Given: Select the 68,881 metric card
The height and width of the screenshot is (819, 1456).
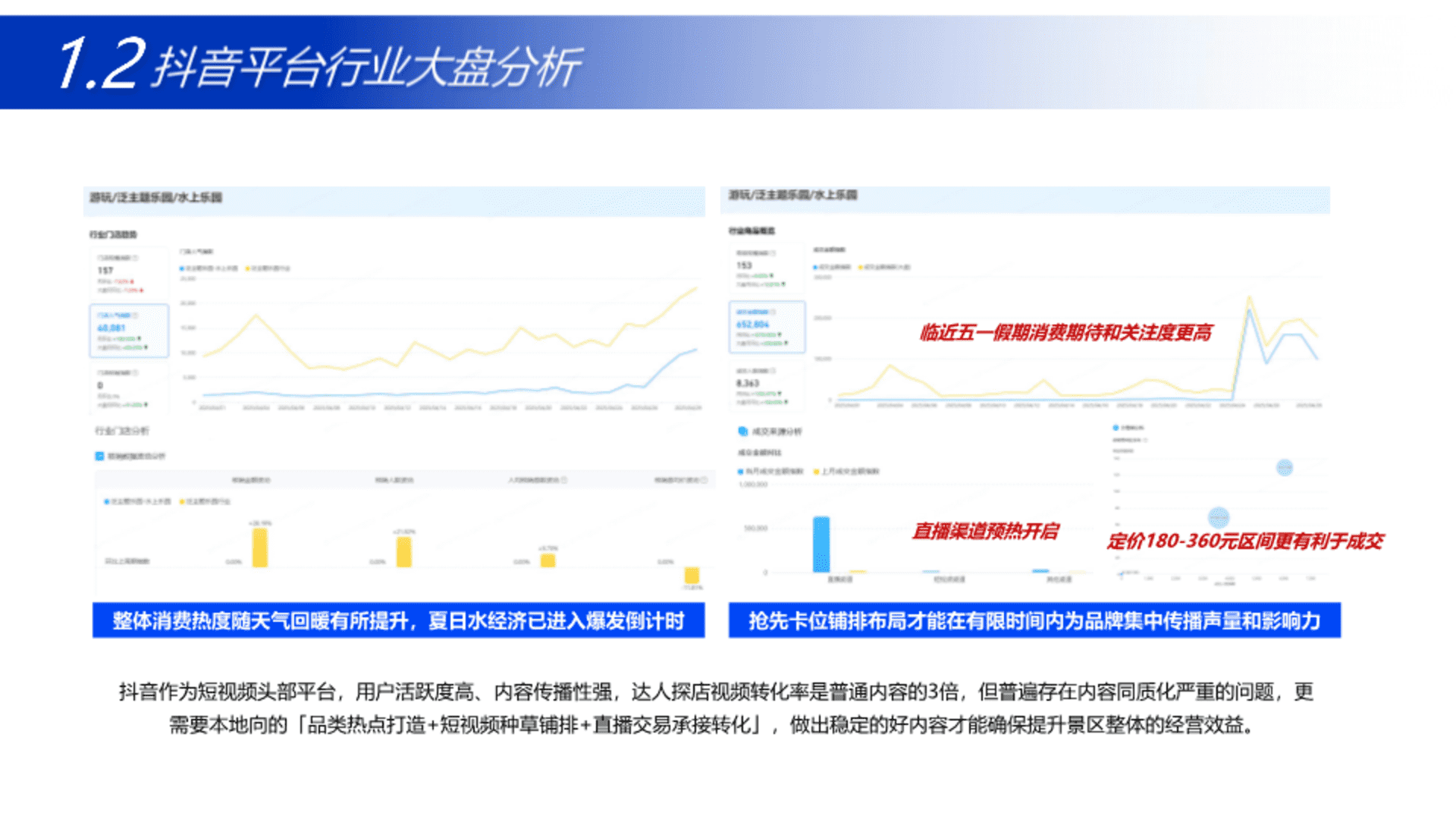Looking at the screenshot, I should pyautogui.click(x=128, y=331).
